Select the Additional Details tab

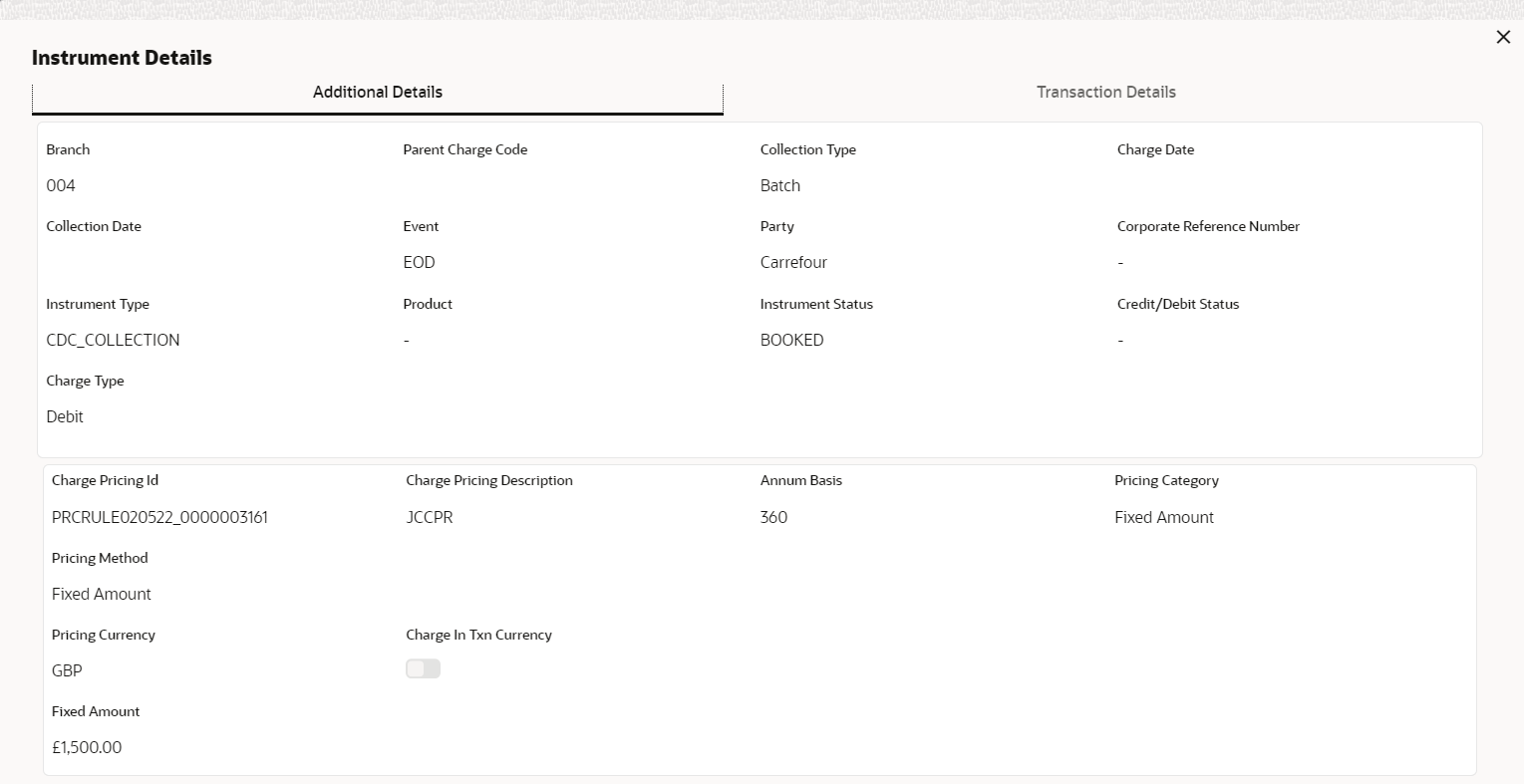coord(378,92)
